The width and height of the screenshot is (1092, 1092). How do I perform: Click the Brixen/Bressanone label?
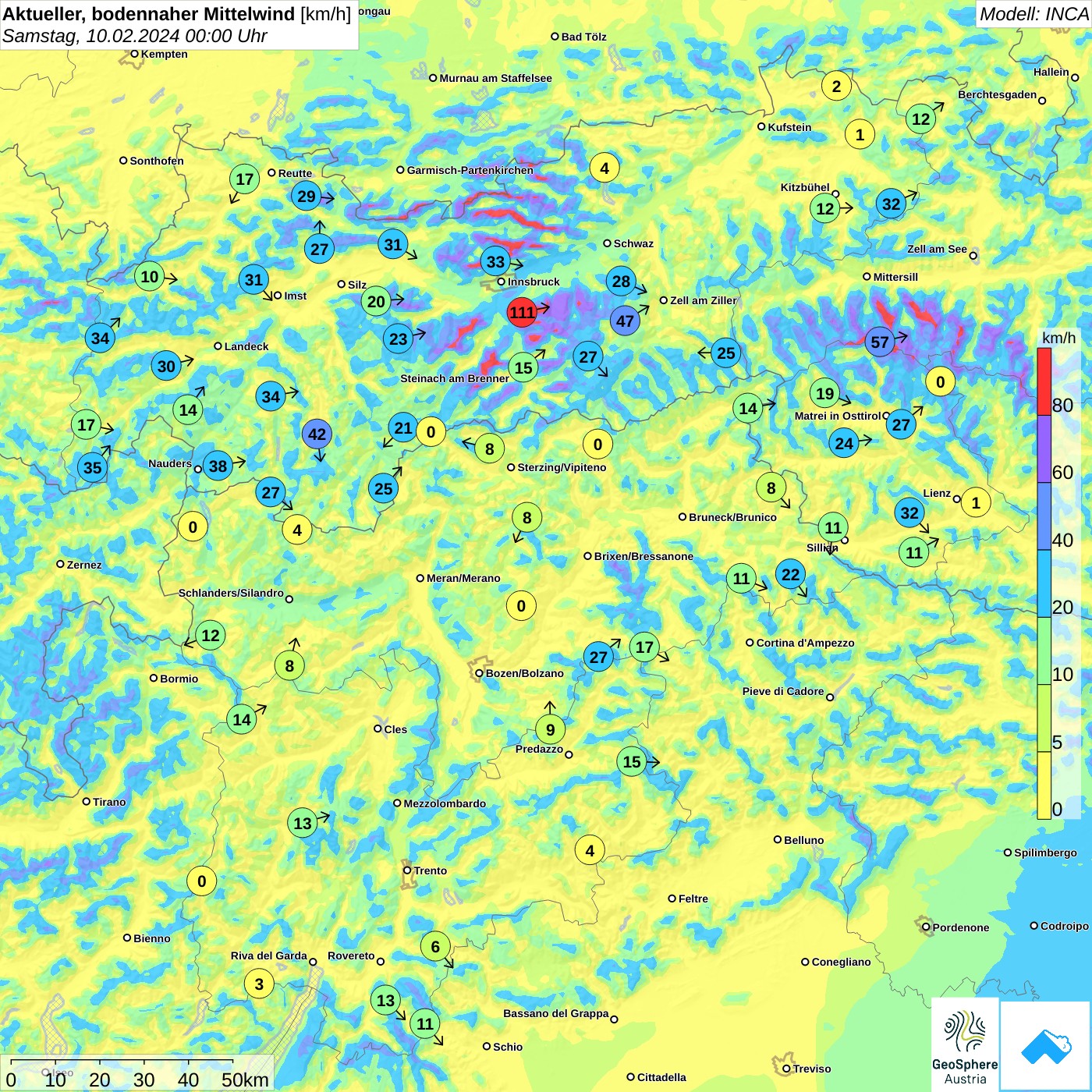click(643, 556)
